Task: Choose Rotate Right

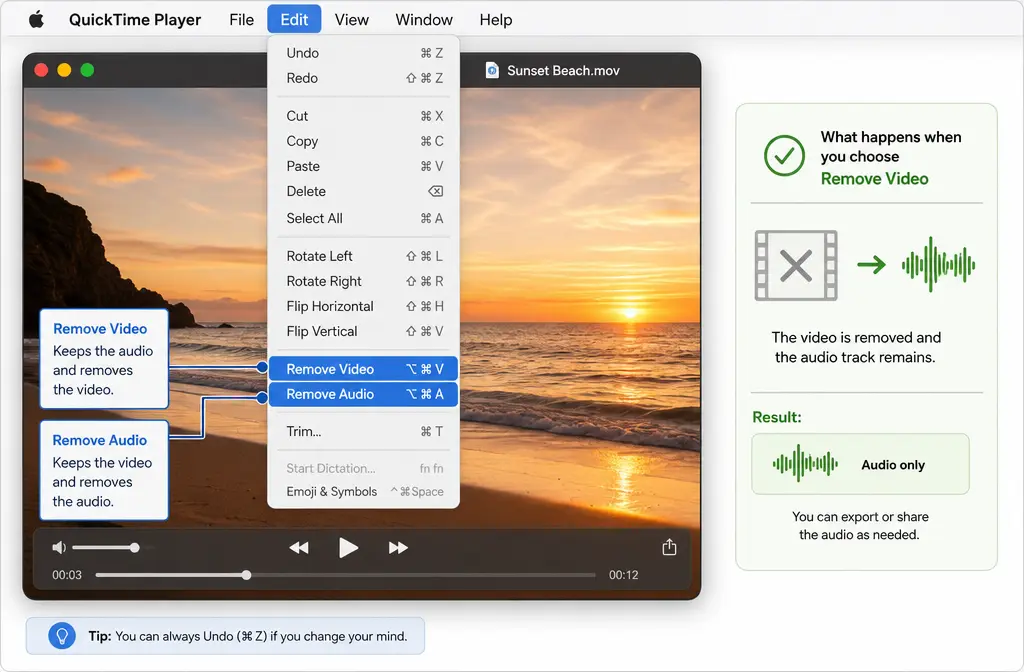Action: 364,281
